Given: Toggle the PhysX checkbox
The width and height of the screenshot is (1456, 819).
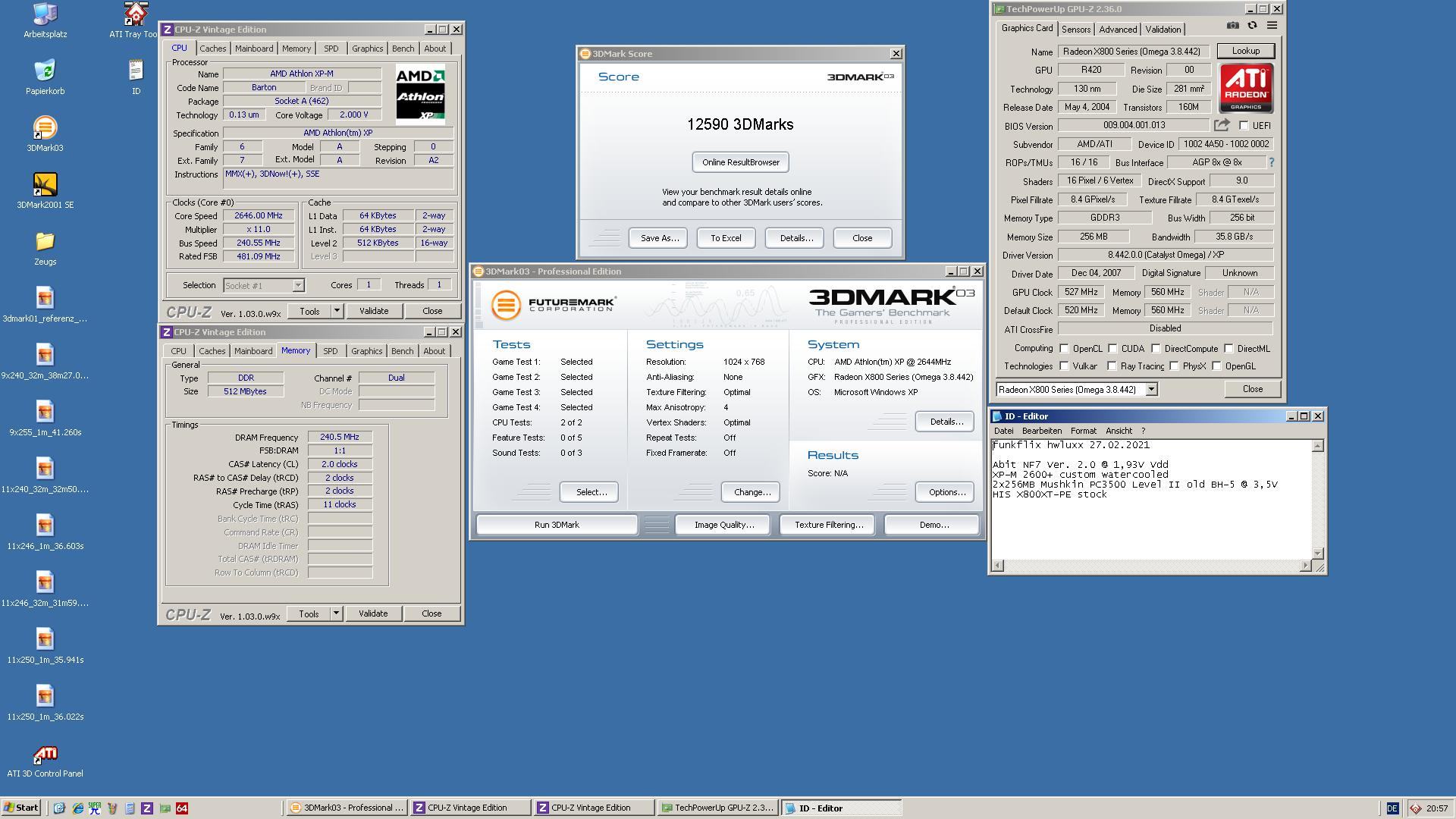Looking at the screenshot, I should [1174, 366].
